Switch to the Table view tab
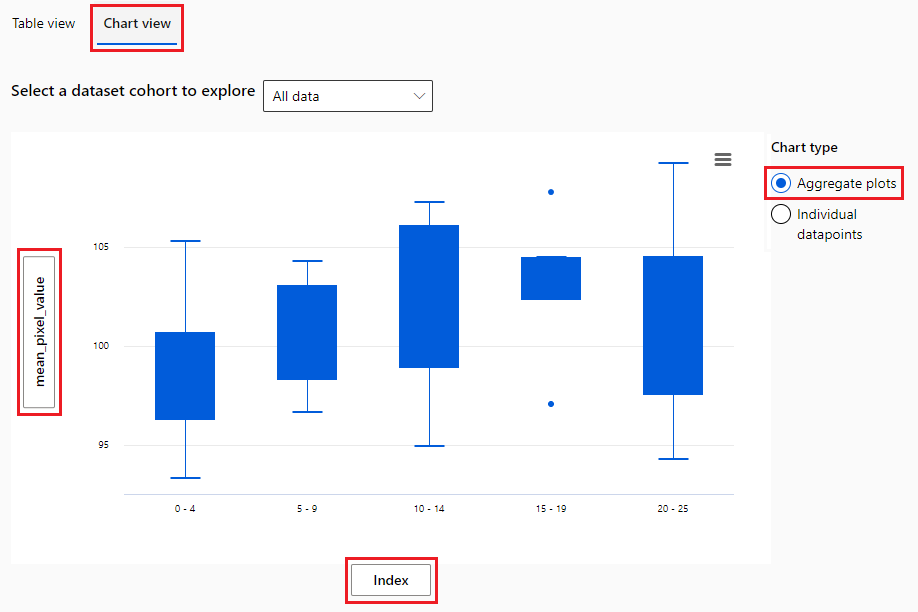918x612 pixels. pos(44,23)
